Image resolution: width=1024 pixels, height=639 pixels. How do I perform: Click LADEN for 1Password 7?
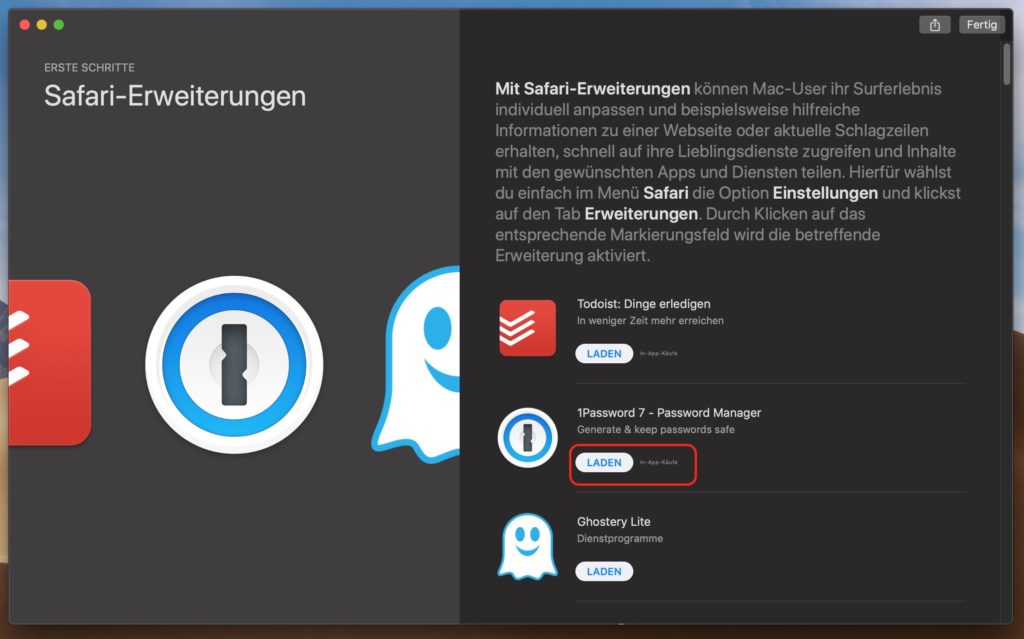[x=604, y=463]
